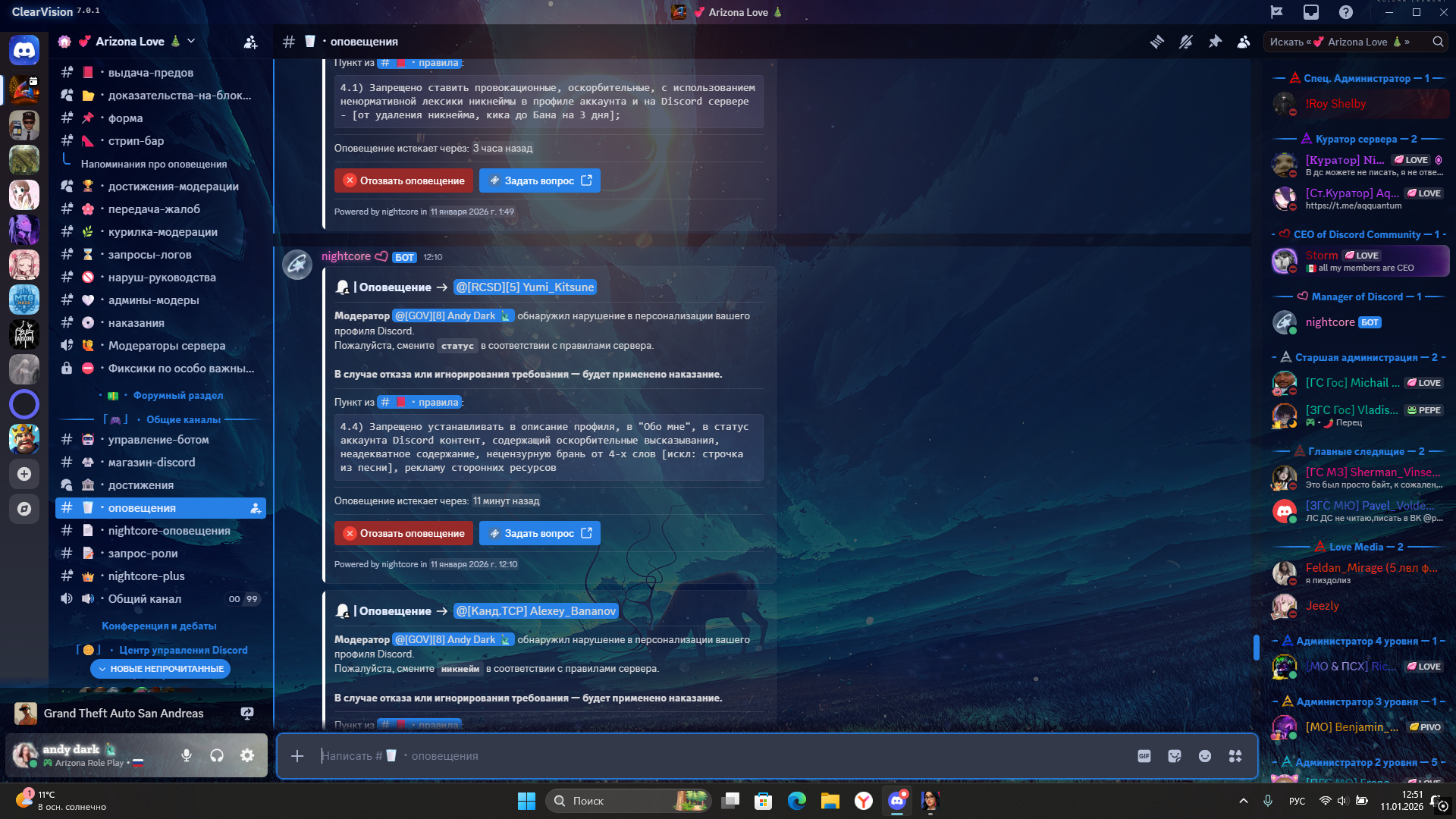Open the магазин-discord channel

tap(152, 463)
